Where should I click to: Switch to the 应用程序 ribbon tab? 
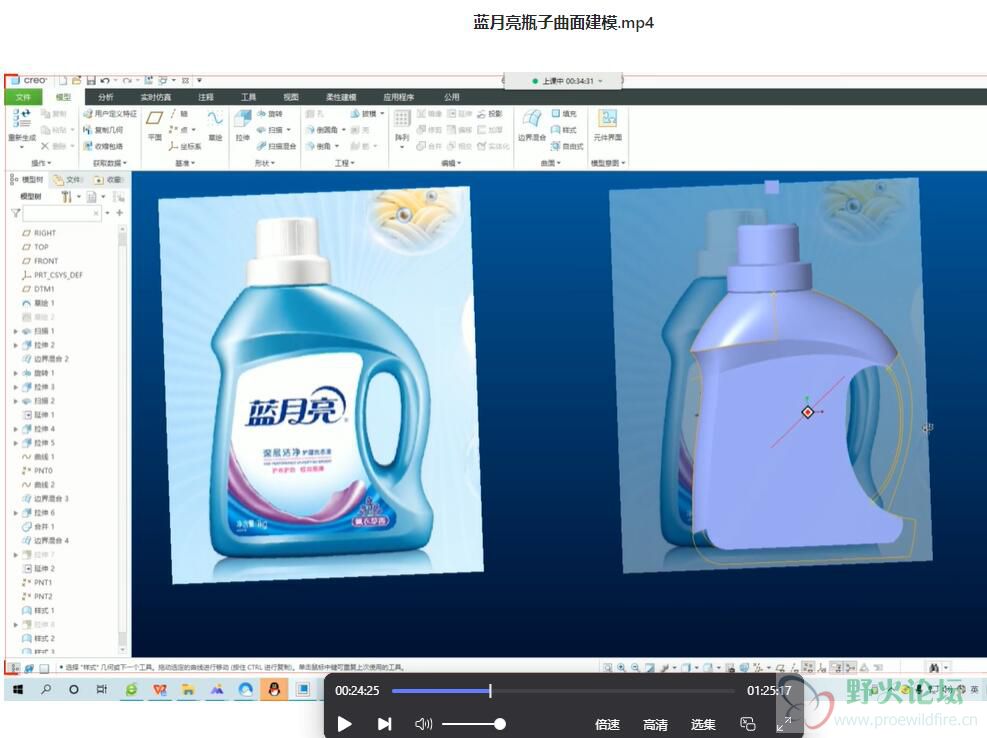coord(398,97)
